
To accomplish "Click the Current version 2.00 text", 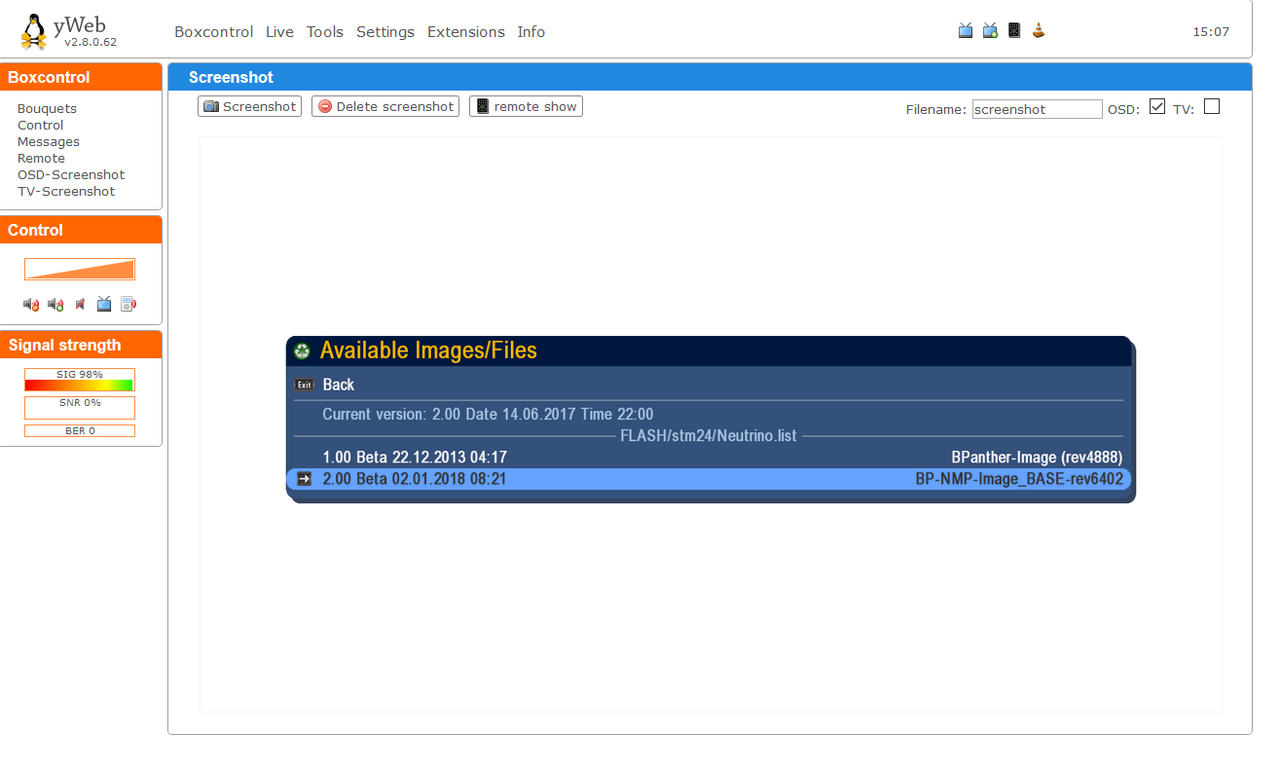I will point(488,414).
